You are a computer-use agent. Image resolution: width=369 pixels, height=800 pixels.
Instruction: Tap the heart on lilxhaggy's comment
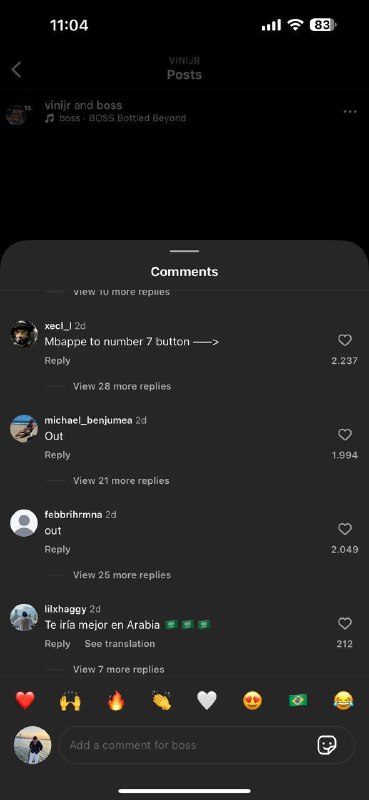(x=345, y=623)
